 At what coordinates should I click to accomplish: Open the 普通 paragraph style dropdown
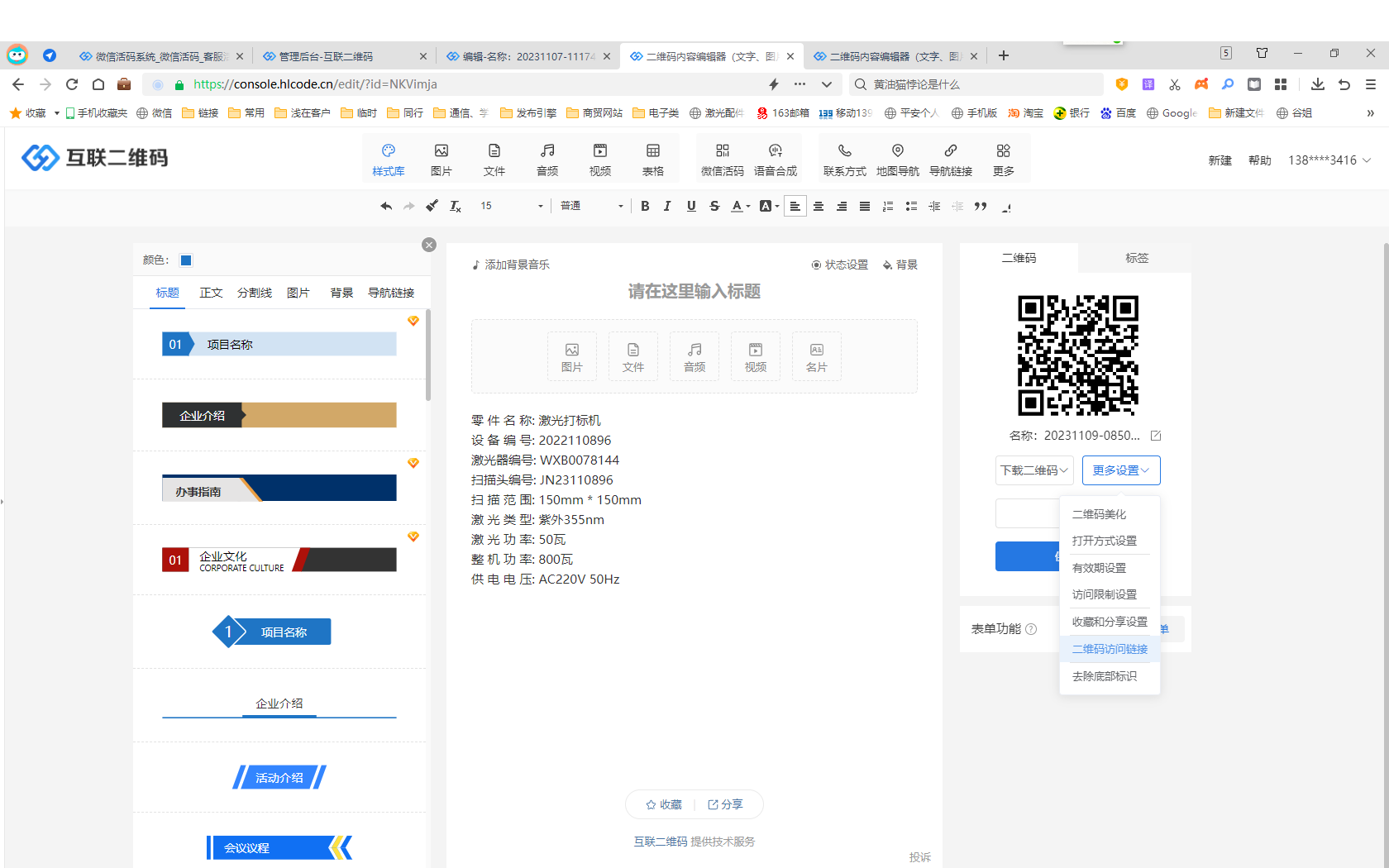click(x=591, y=206)
